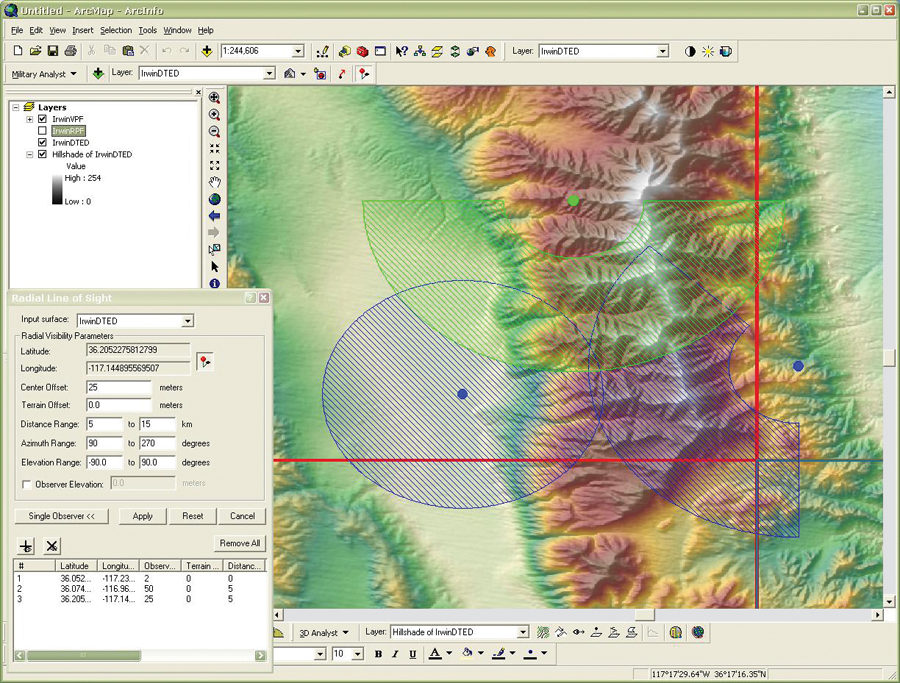
Task: Click the Save document icon
Action: [x=53, y=51]
